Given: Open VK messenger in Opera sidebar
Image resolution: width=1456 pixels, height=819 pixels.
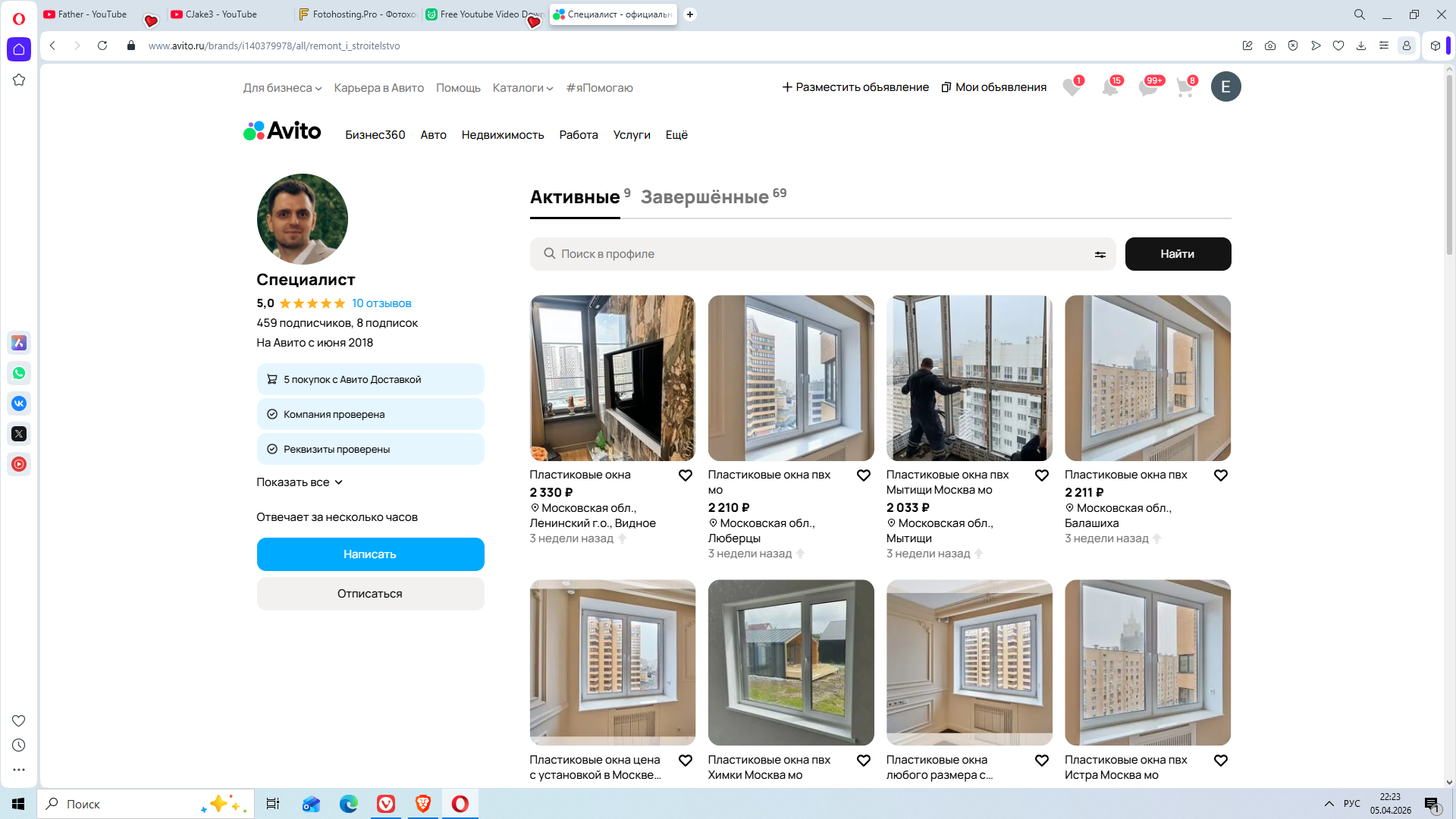Looking at the screenshot, I should [19, 403].
